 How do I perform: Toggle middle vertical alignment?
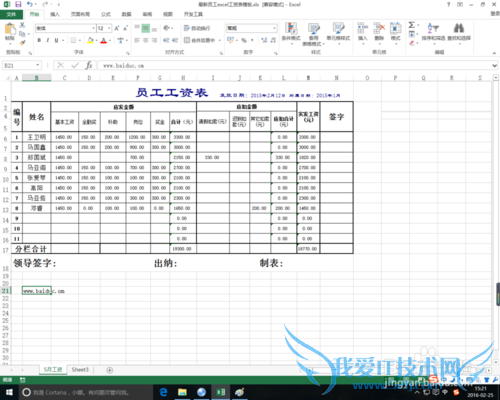(x=146, y=28)
